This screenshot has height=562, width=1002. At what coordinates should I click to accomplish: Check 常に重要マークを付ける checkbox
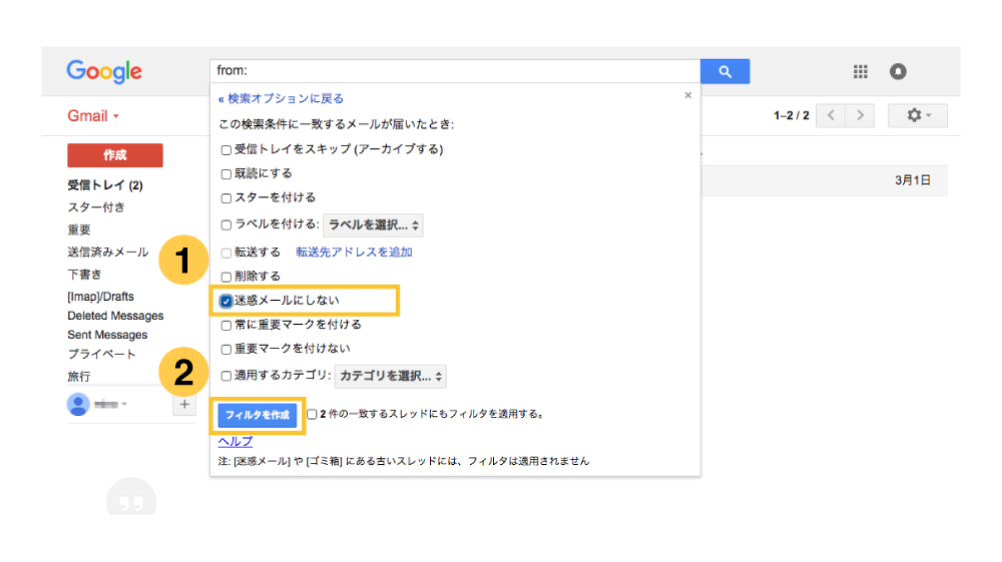pyautogui.click(x=226, y=325)
